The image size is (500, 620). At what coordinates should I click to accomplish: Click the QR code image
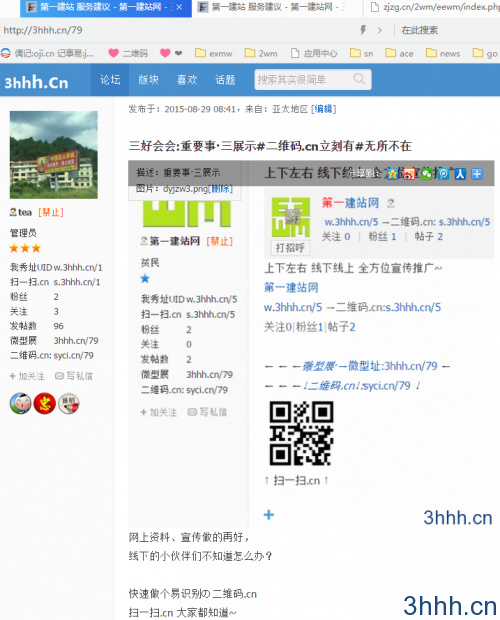tap(302, 433)
